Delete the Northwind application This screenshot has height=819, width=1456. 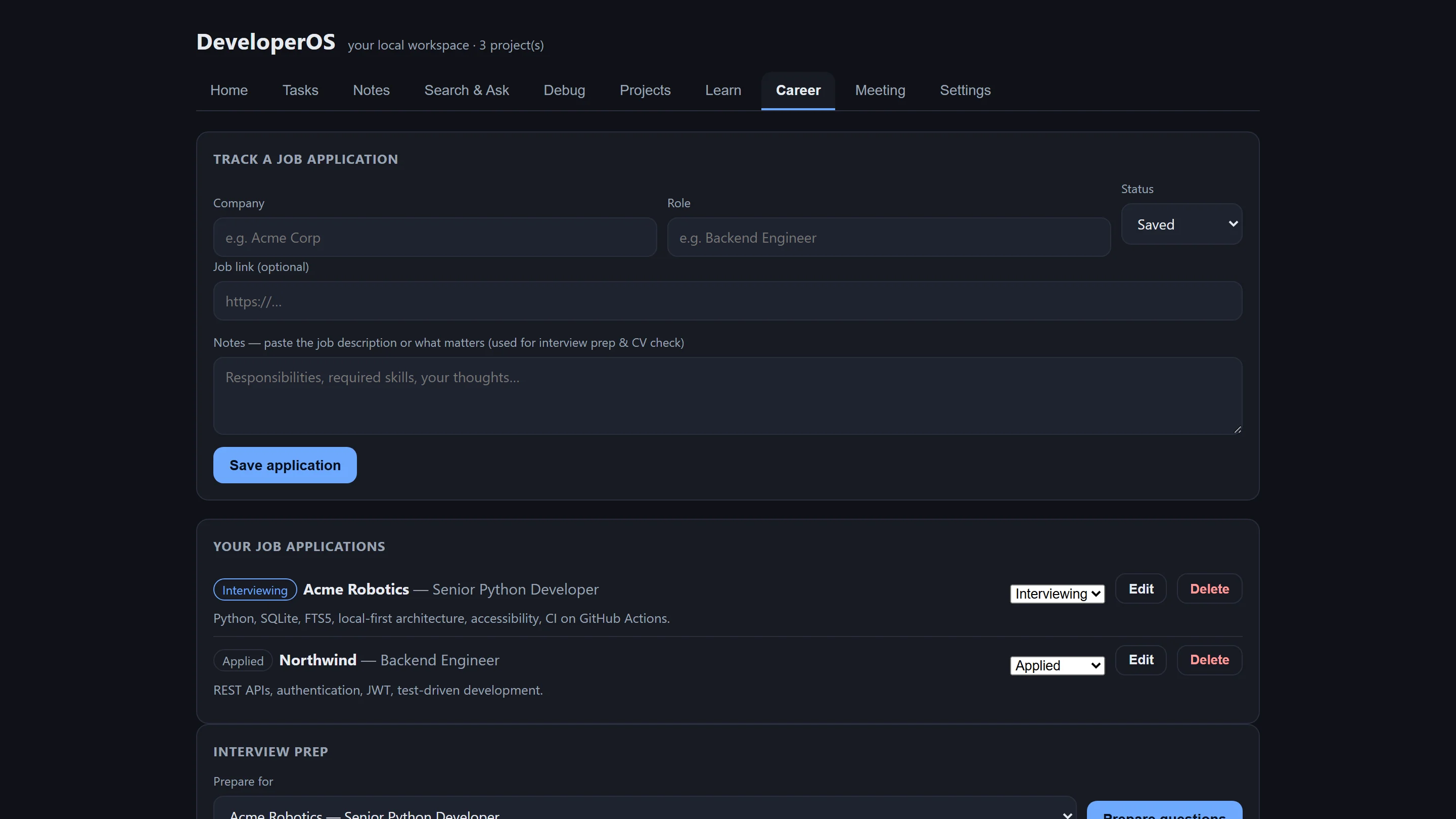(1210, 660)
